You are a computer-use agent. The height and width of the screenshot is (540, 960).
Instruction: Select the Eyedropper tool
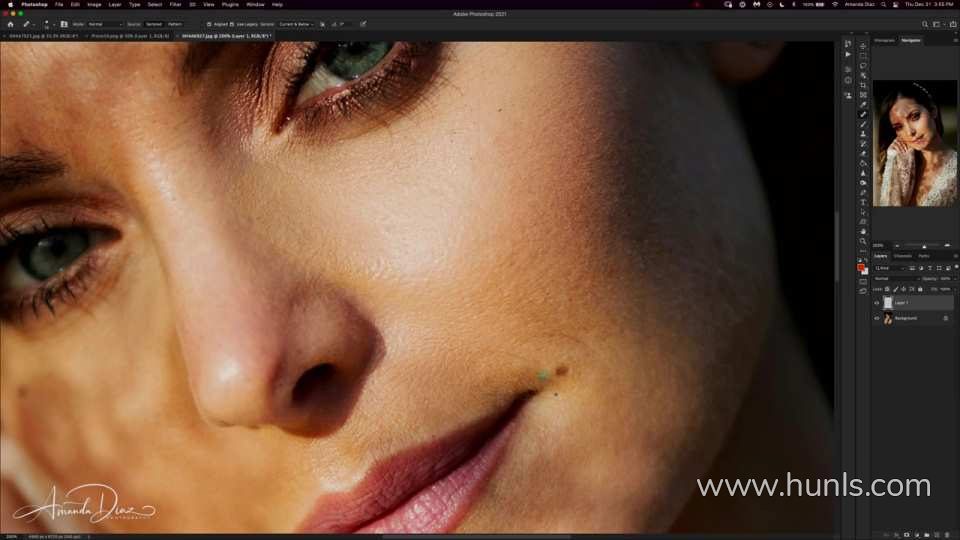[x=863, y=105]
